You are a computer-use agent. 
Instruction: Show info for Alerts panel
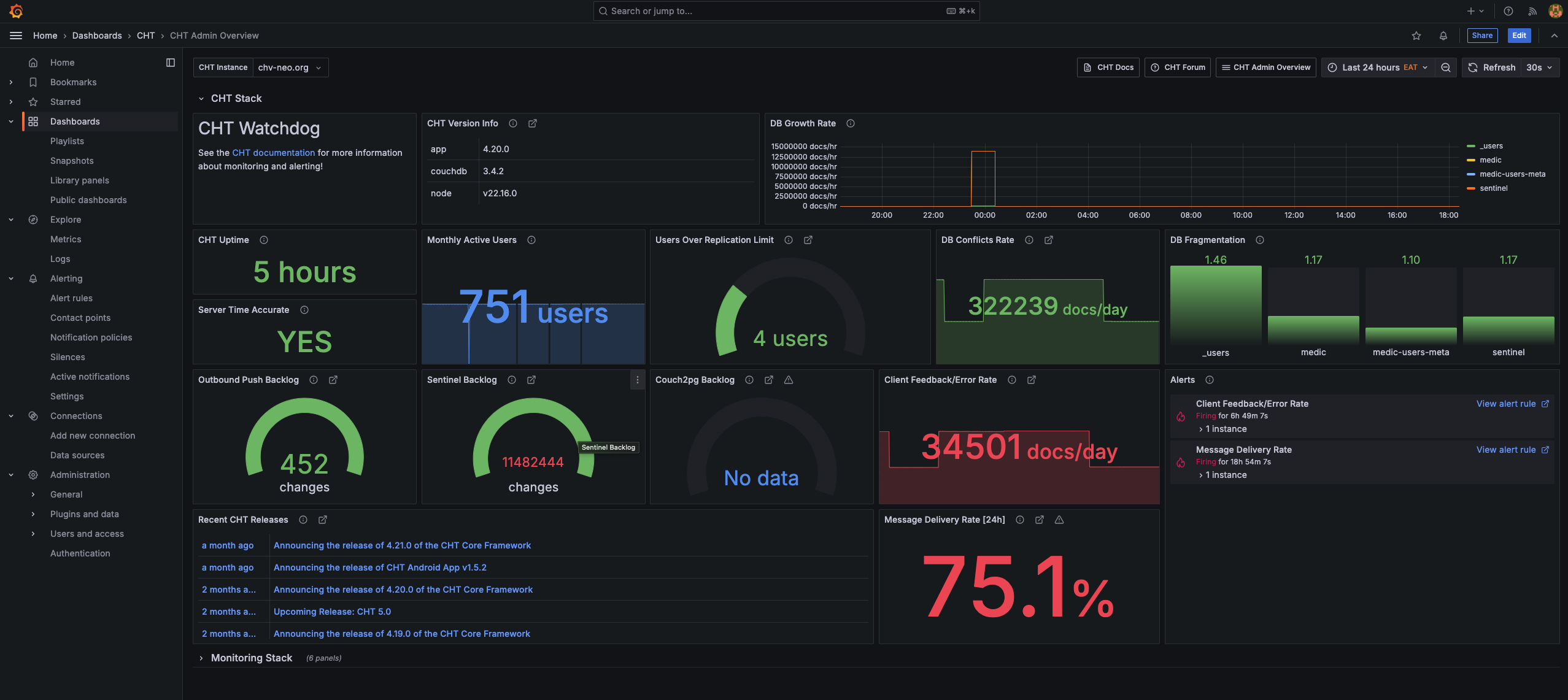coord(1210,380)
